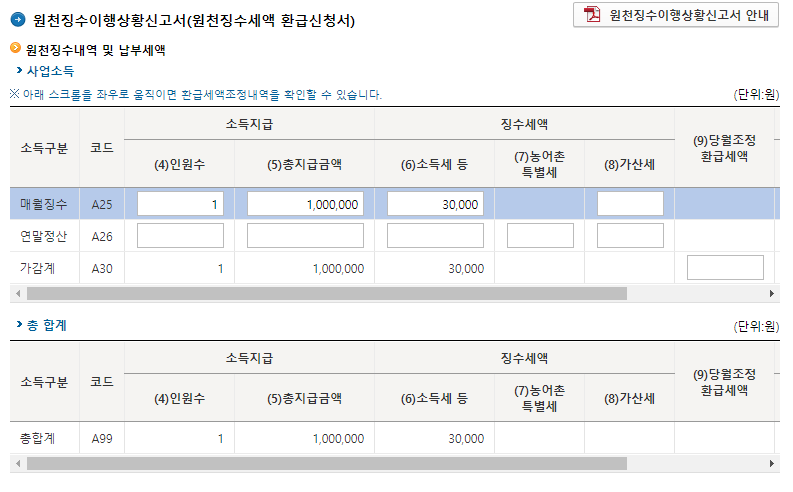The height and width of the screenshot is (492, 793).
Task: Click the right arrow of the 총 합계 table scrollbar
Action: (x=772, y=463)
